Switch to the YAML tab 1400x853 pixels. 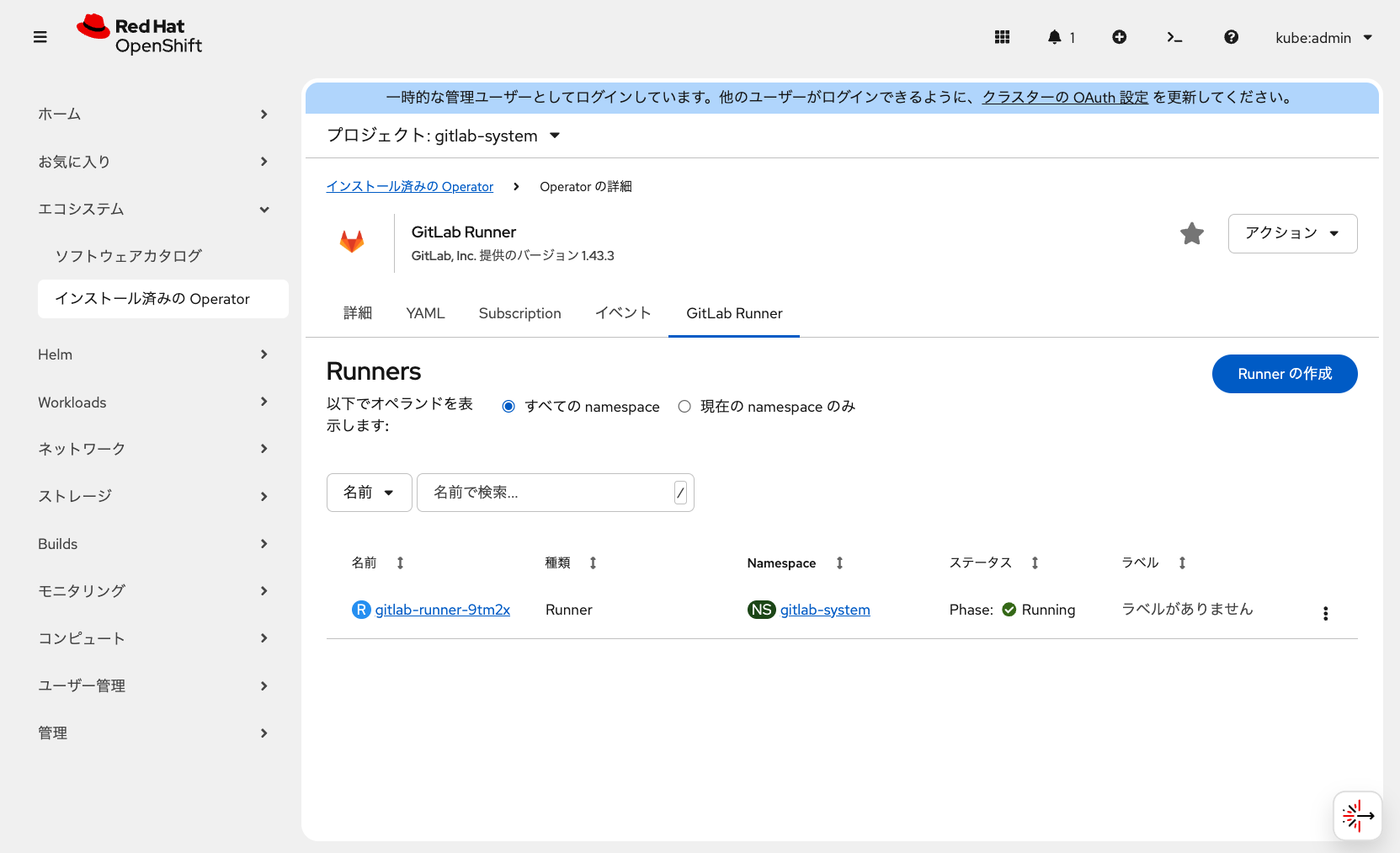[x=425, y=312]
